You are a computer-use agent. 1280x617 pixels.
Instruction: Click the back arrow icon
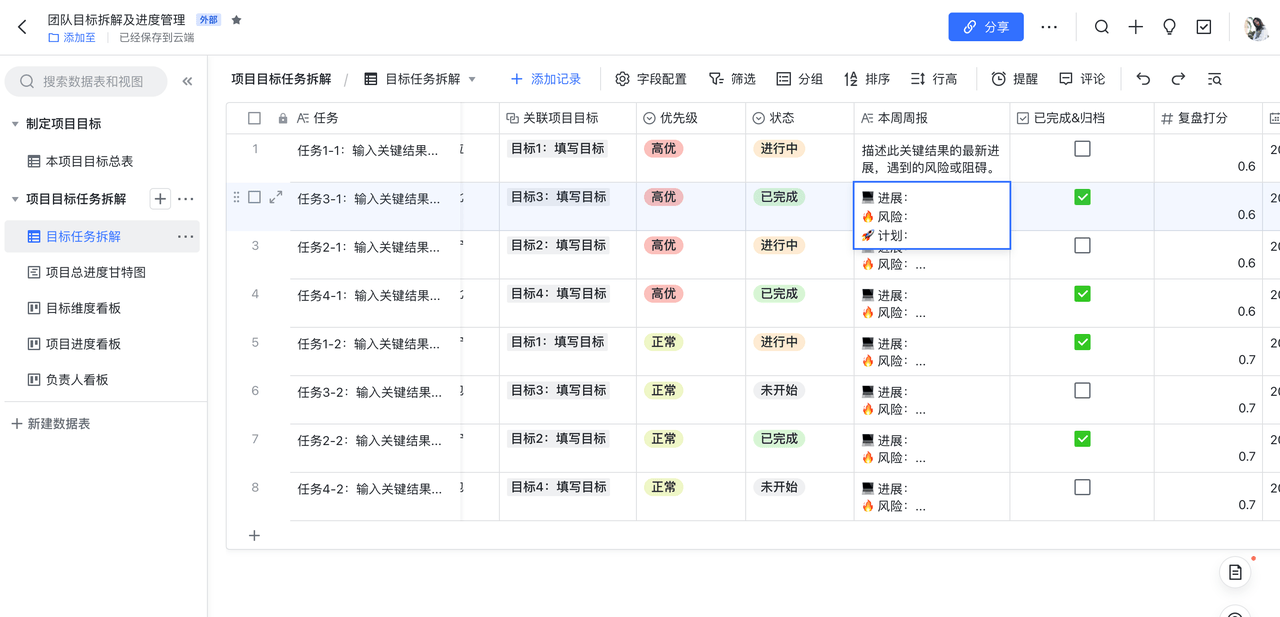tap(22, 27)
